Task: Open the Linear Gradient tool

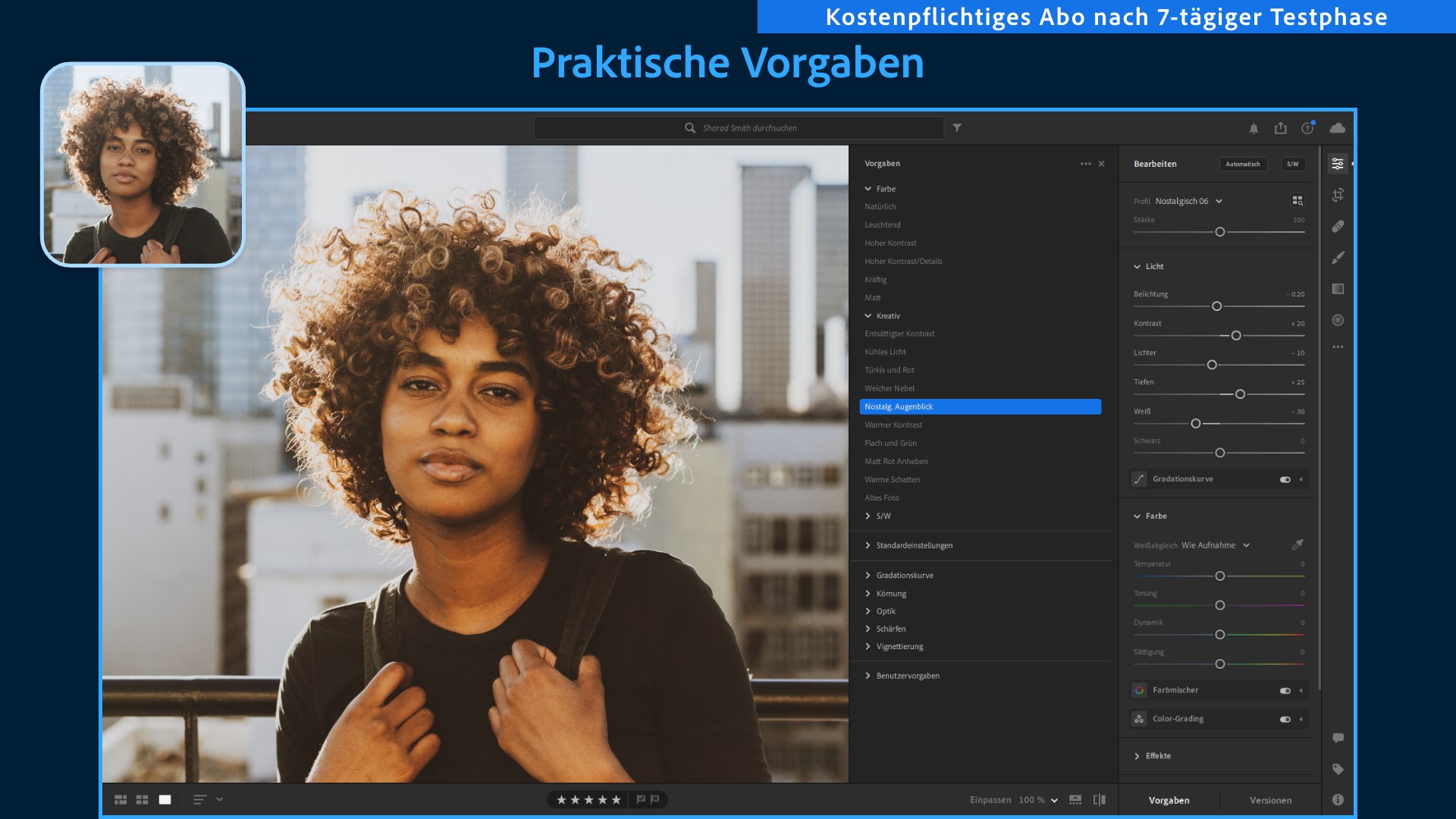Action: pos(1338,289)
